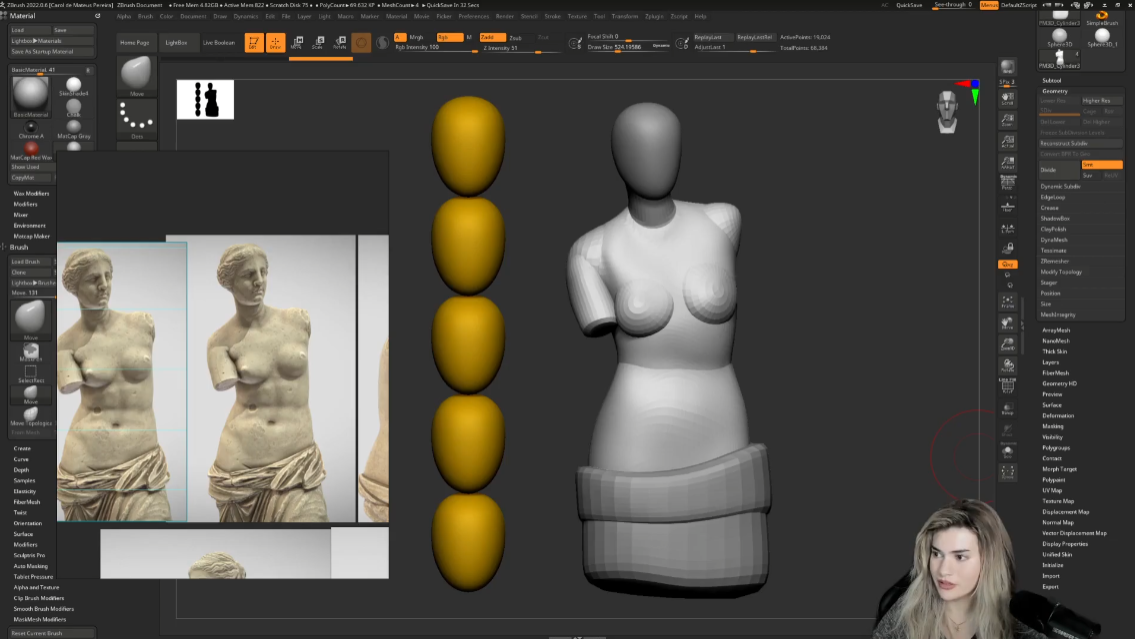The image size is (1135, 639).
Task: Click the Draw Size S cursor icon
Action: (x=575, y=43)
